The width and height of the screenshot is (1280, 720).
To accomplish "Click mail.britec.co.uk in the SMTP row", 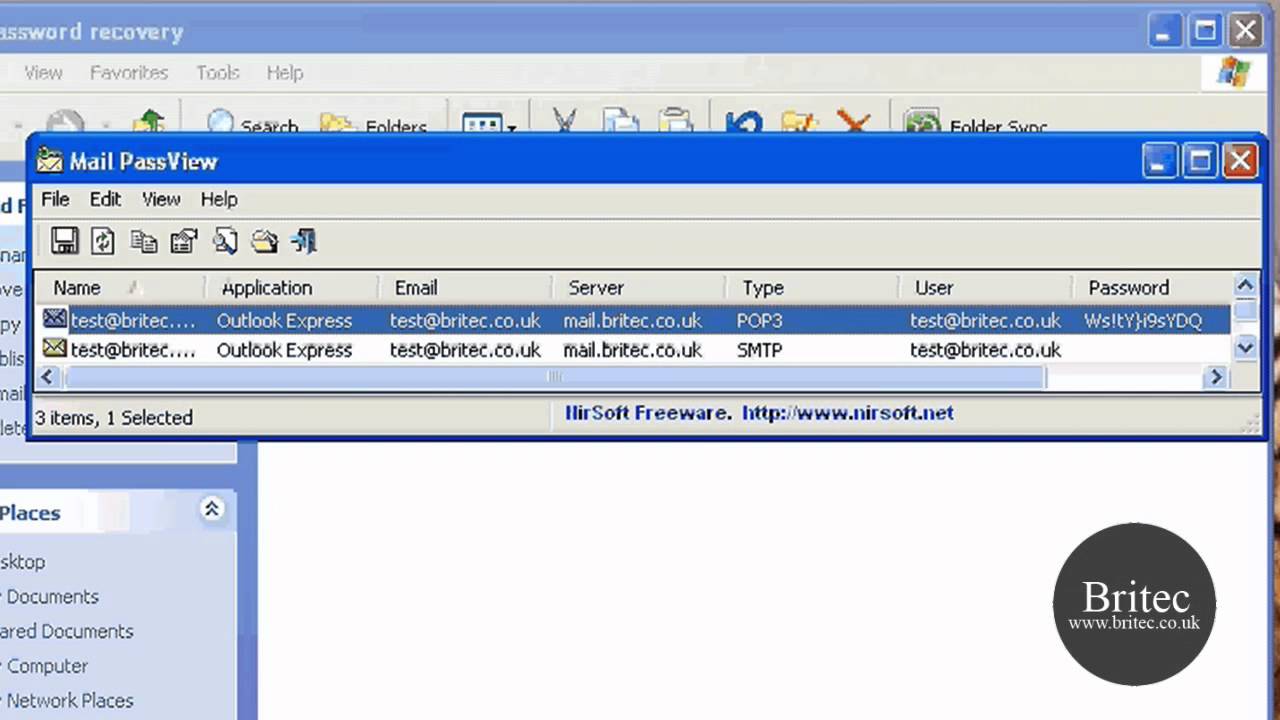I will click(633, 350).
